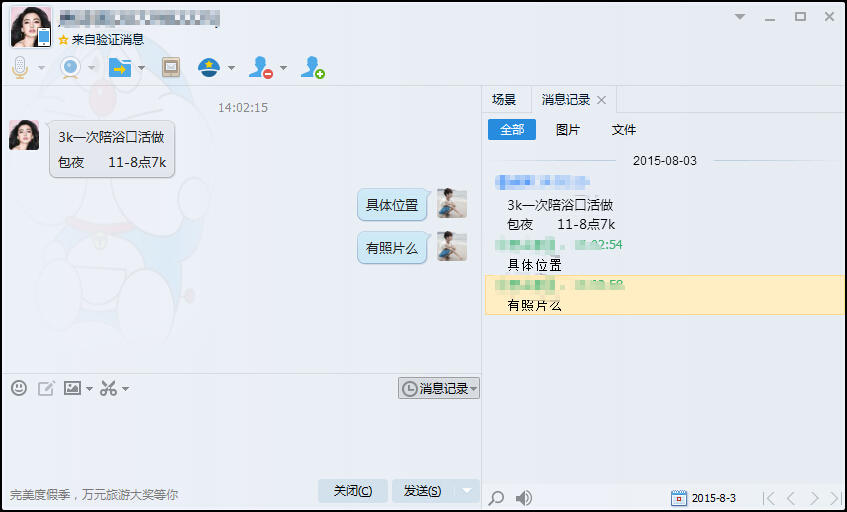847x512 pixels.
Task: Click my avatar beside 有照片么 bubble
Action: pyautogui.click(x=452, y=246)
